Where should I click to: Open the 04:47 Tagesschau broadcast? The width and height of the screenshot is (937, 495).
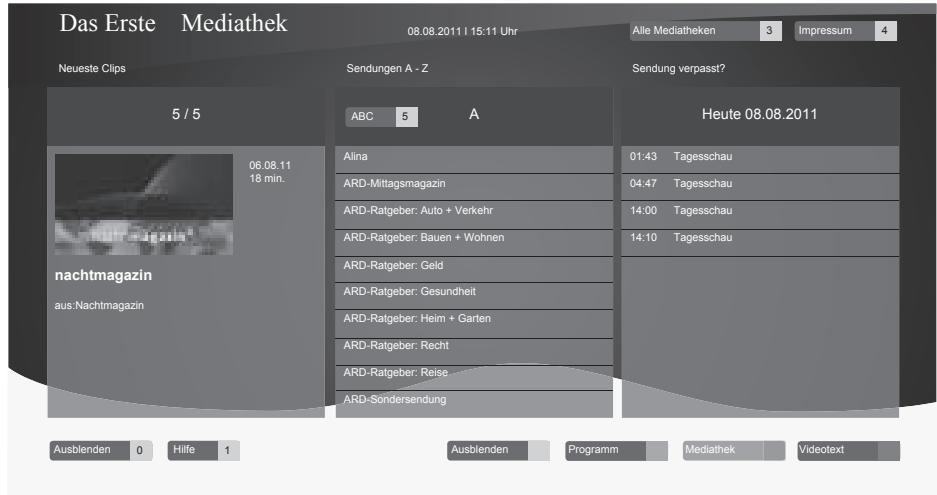pos(760,187)
